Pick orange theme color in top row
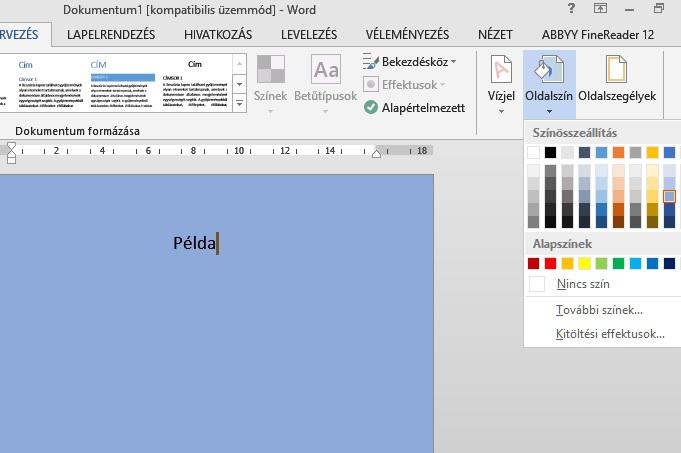This screenshot has width=681, height=453. click(618, 152)
